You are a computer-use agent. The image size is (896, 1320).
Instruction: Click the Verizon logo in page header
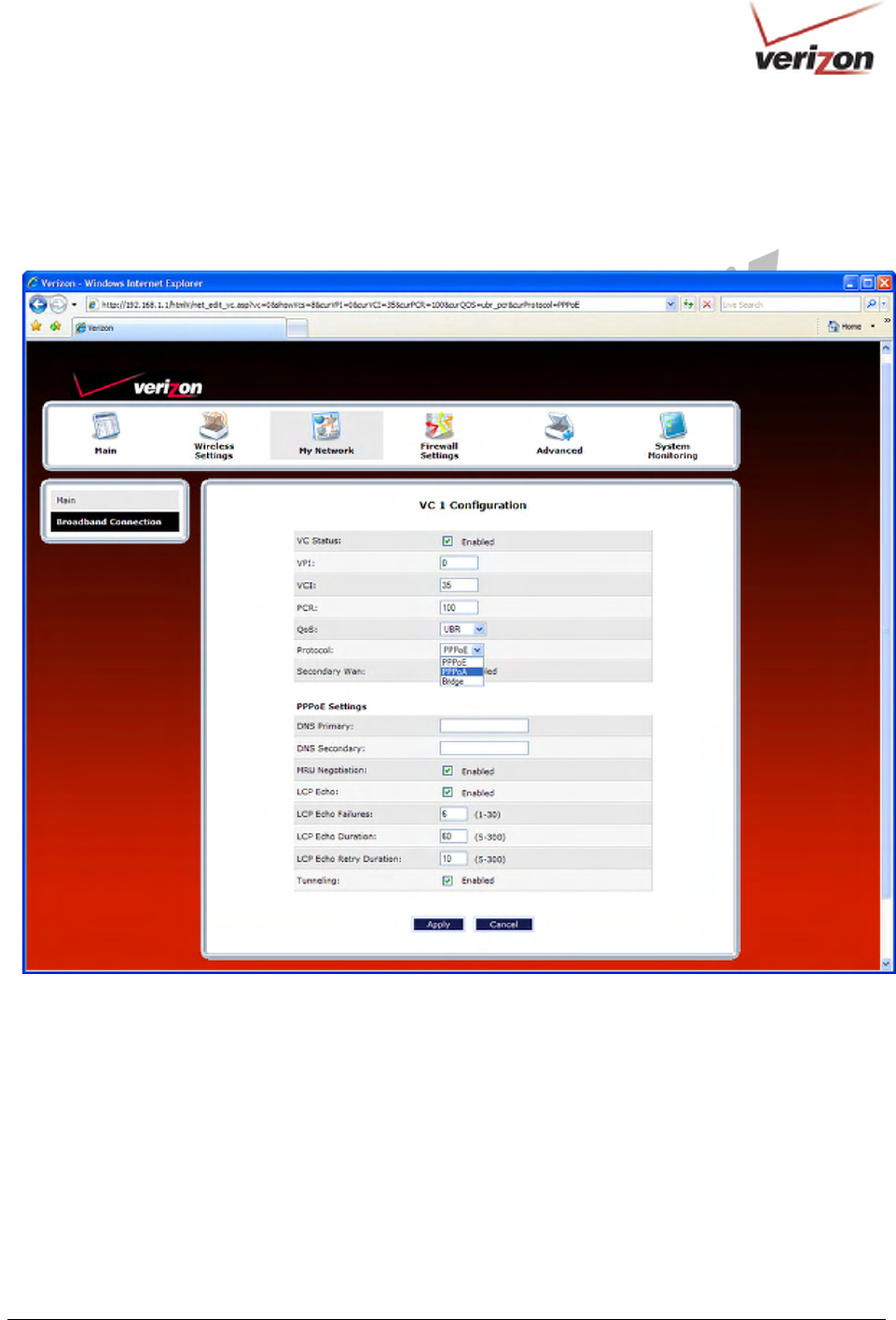138,385
